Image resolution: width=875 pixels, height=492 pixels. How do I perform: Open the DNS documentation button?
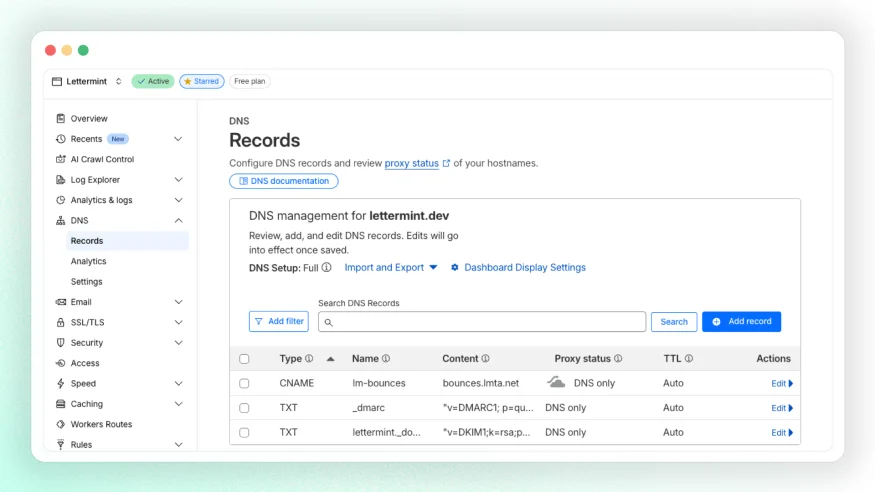(x=283, y=181)
